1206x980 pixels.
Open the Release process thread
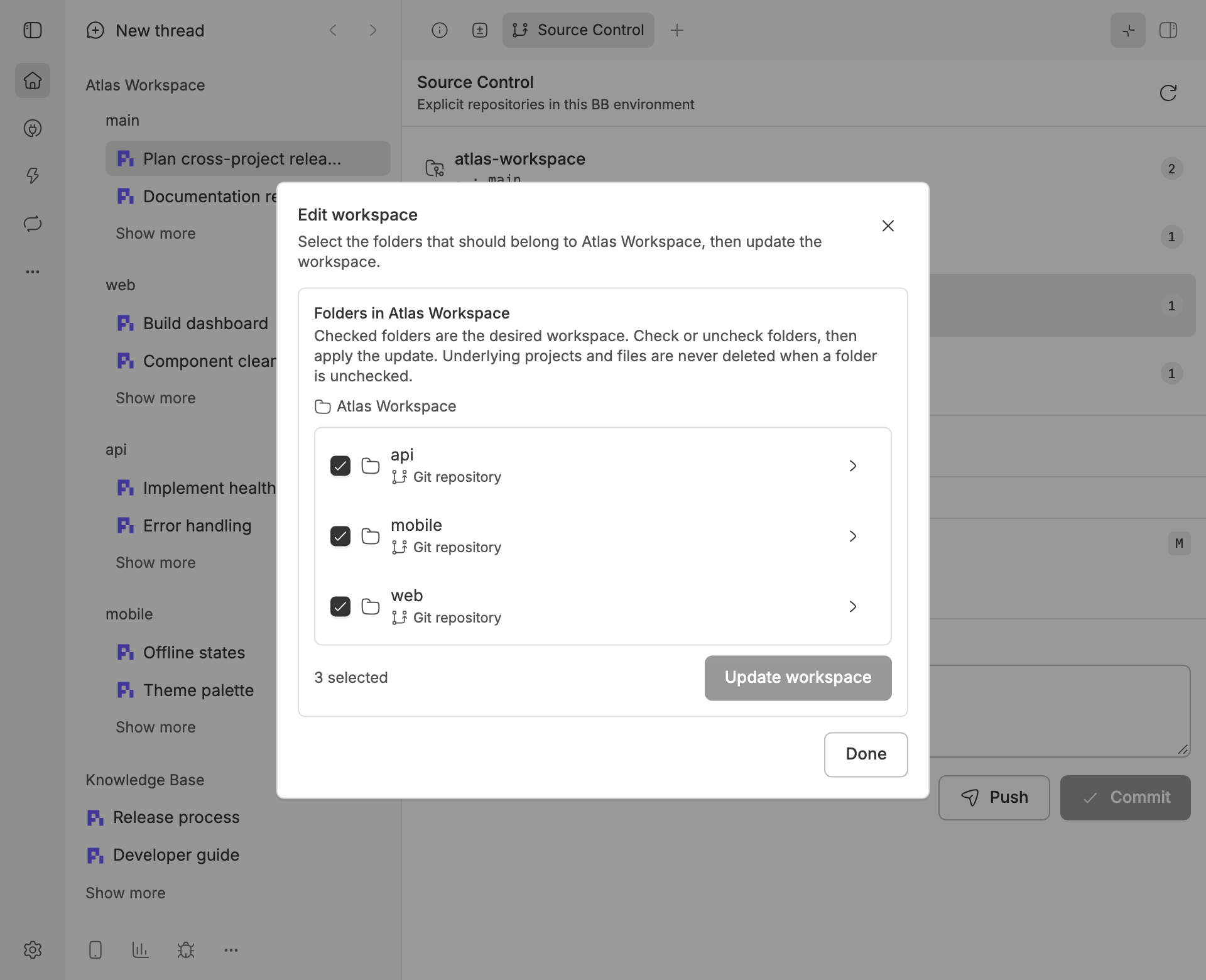163,817
